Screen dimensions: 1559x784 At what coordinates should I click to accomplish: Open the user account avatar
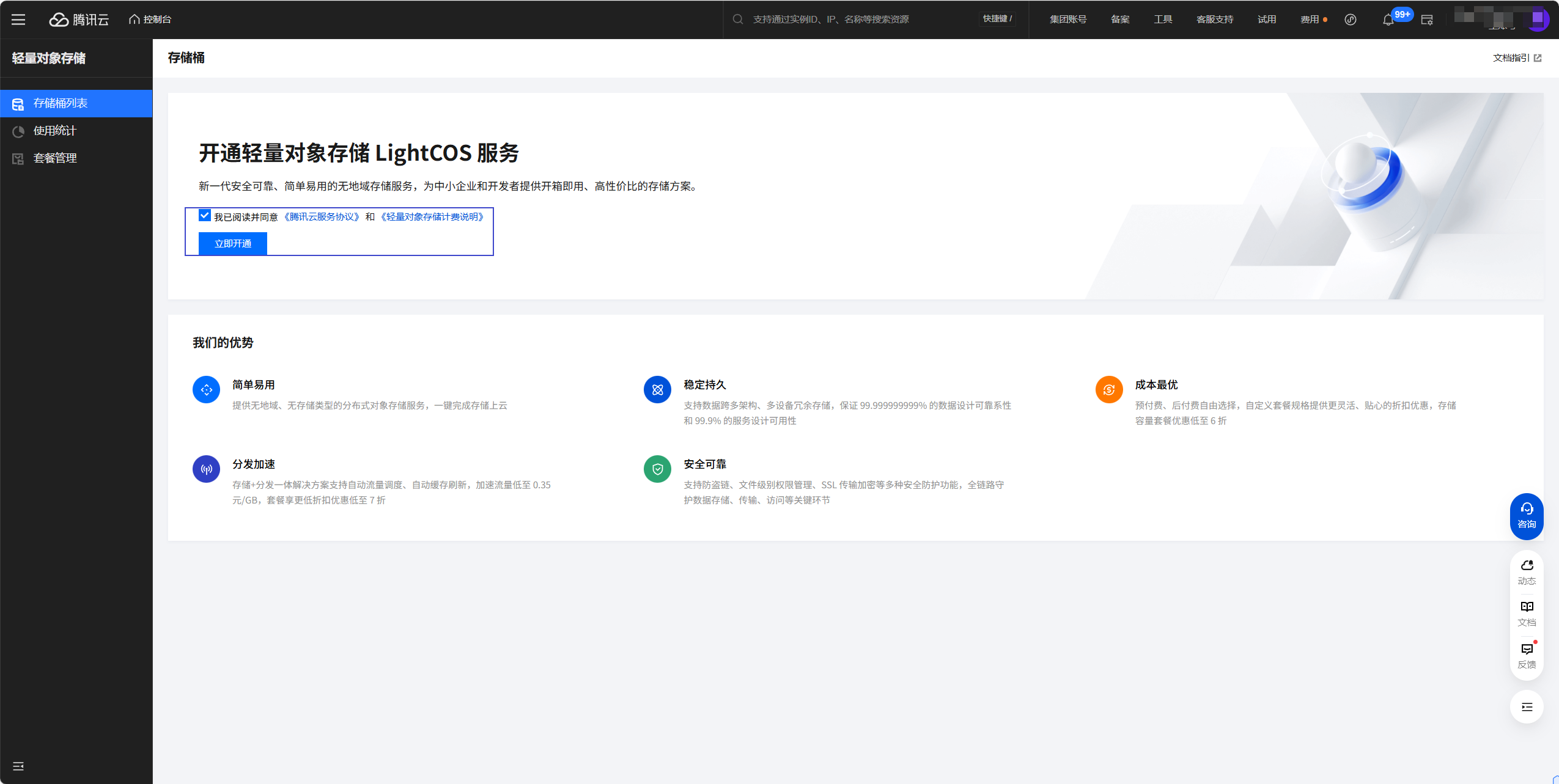(x=1537, y=18)
